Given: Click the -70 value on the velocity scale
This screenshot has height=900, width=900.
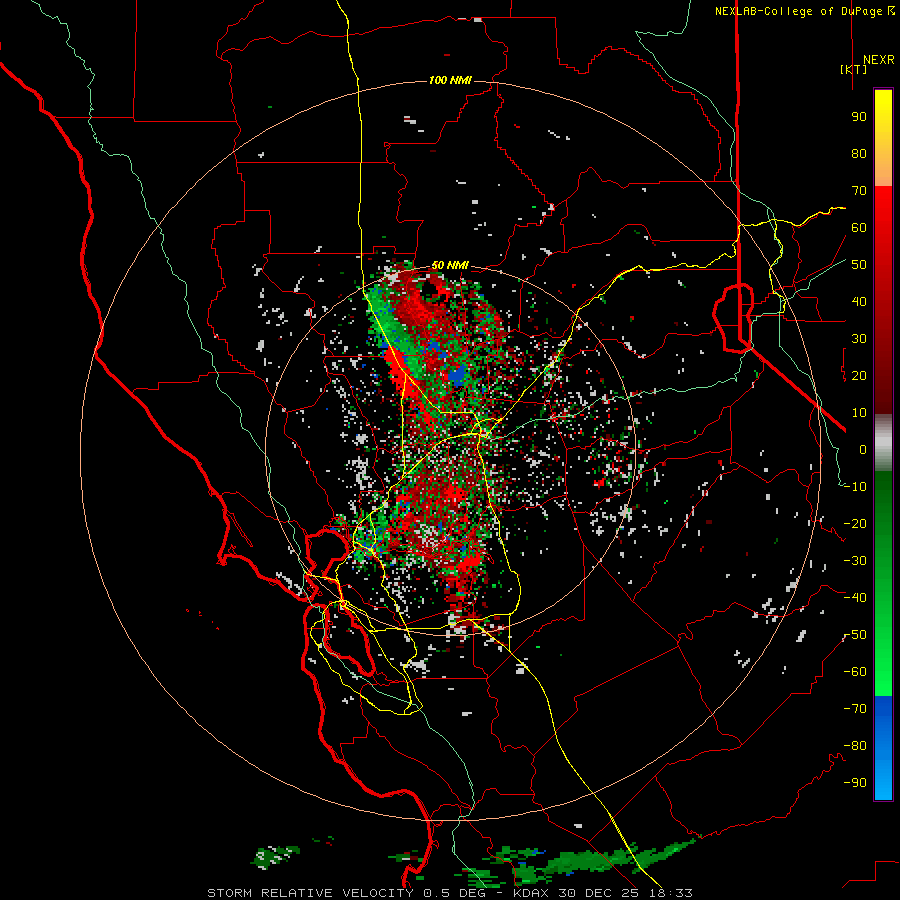Looking at the screenshot, I should 855,709.
